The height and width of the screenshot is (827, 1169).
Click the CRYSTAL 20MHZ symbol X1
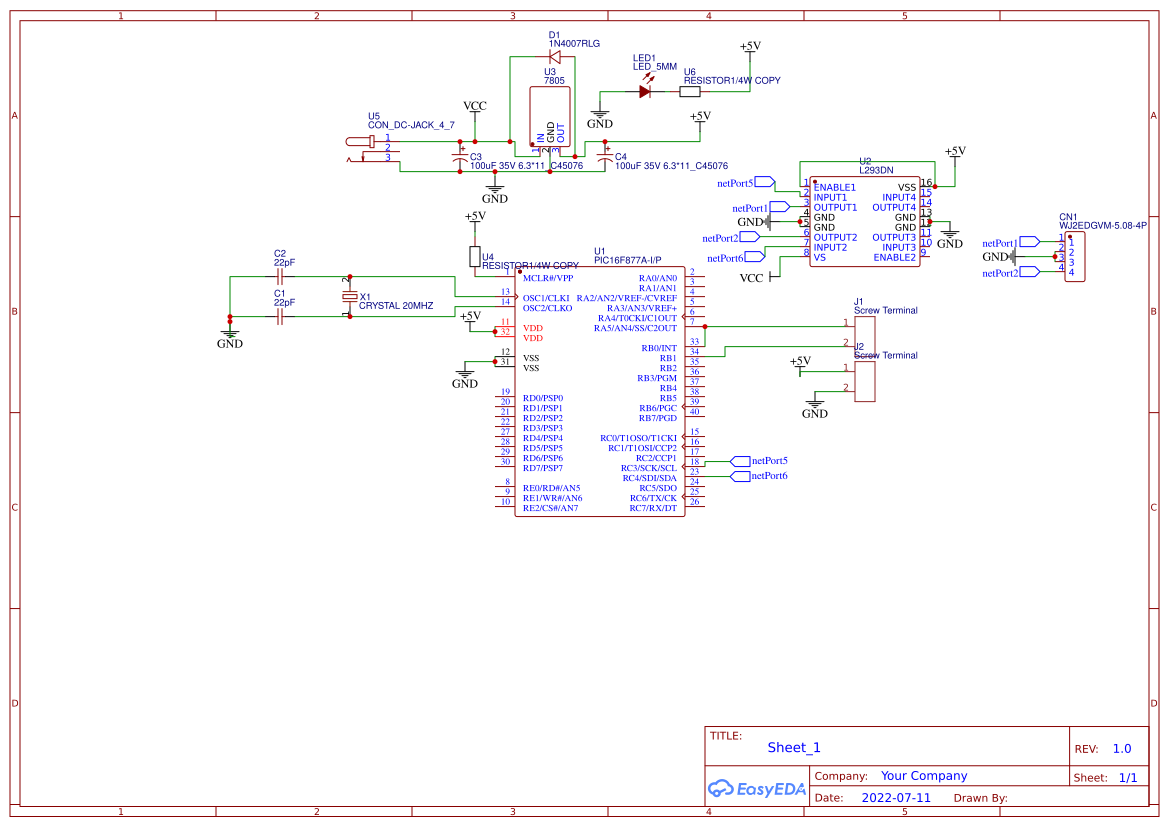click(350, 295)
